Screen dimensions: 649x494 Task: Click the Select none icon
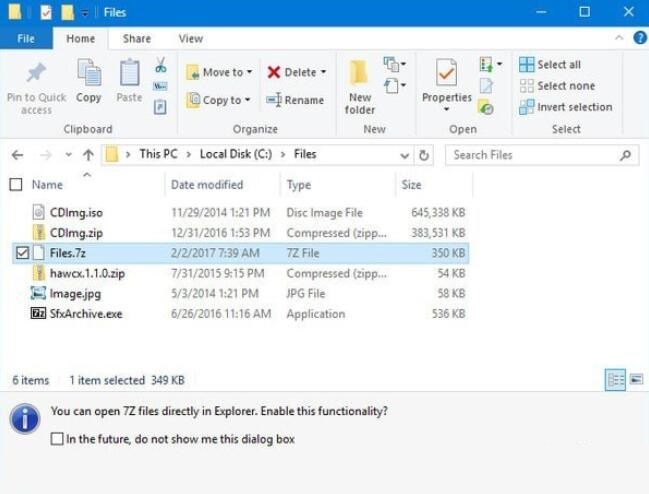[526, 86]
